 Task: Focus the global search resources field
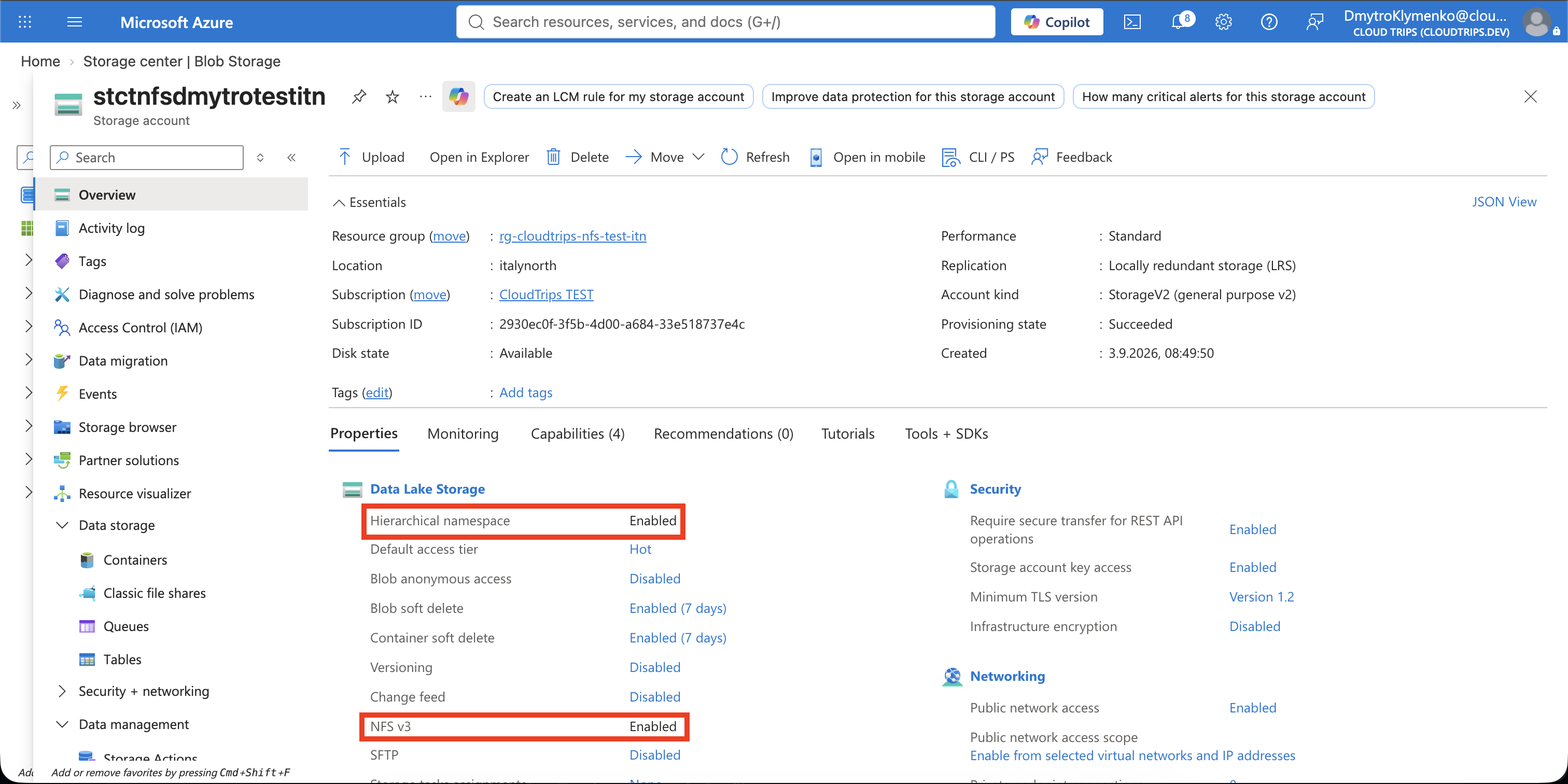click(725, 22)
